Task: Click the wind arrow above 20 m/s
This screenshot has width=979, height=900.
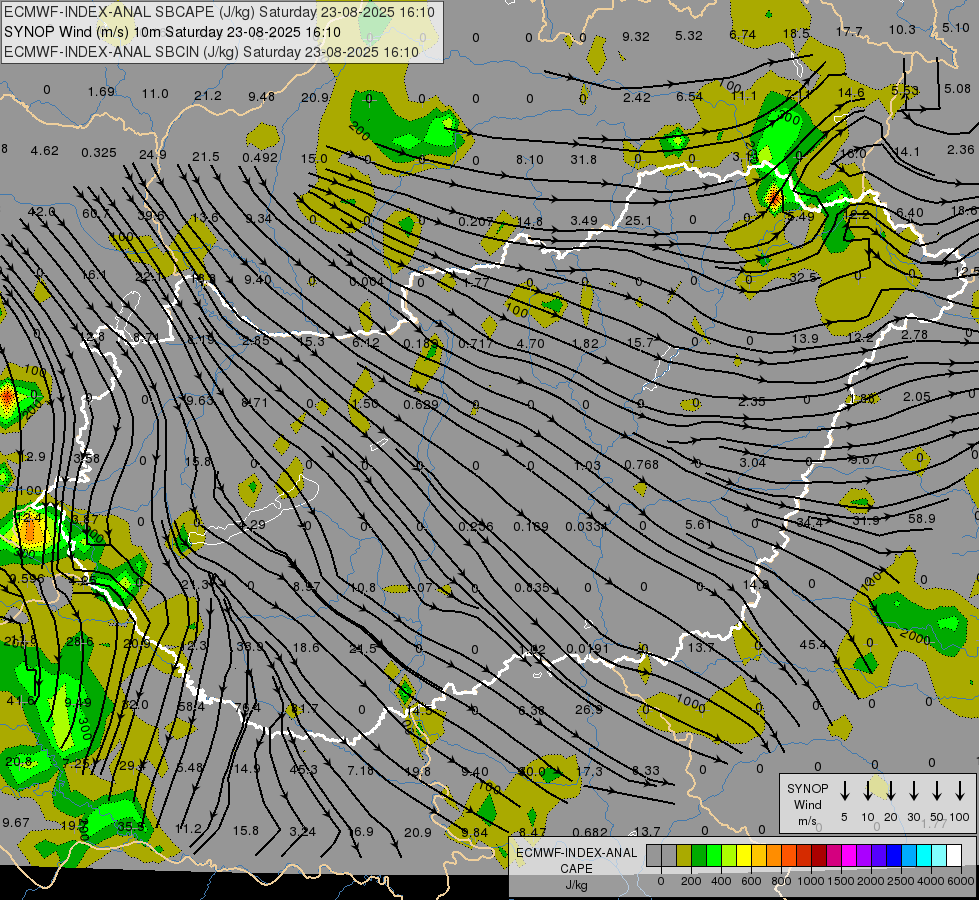Action: click(891, 791)
